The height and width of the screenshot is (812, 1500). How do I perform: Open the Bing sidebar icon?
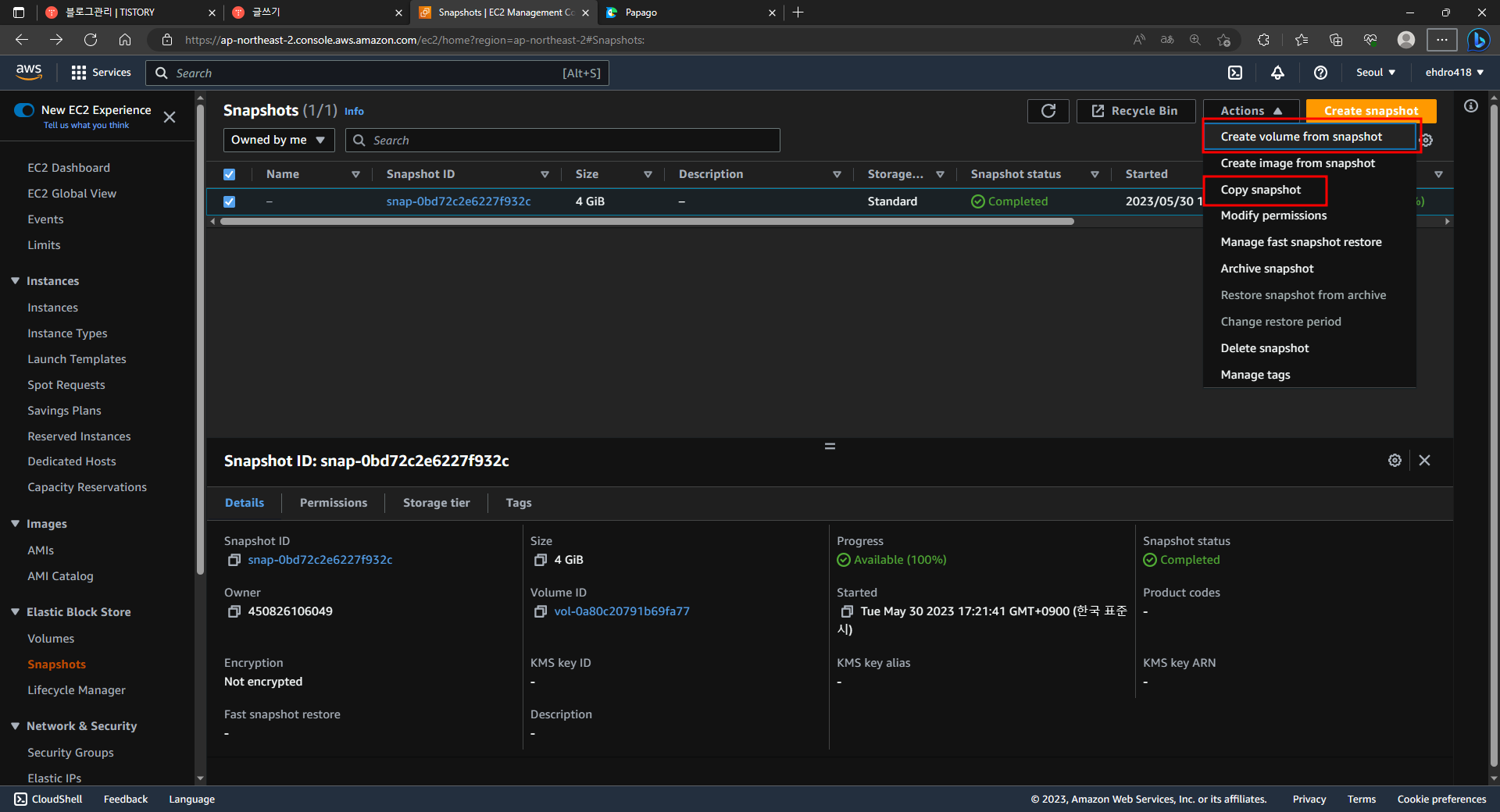tap(1478, 40)
